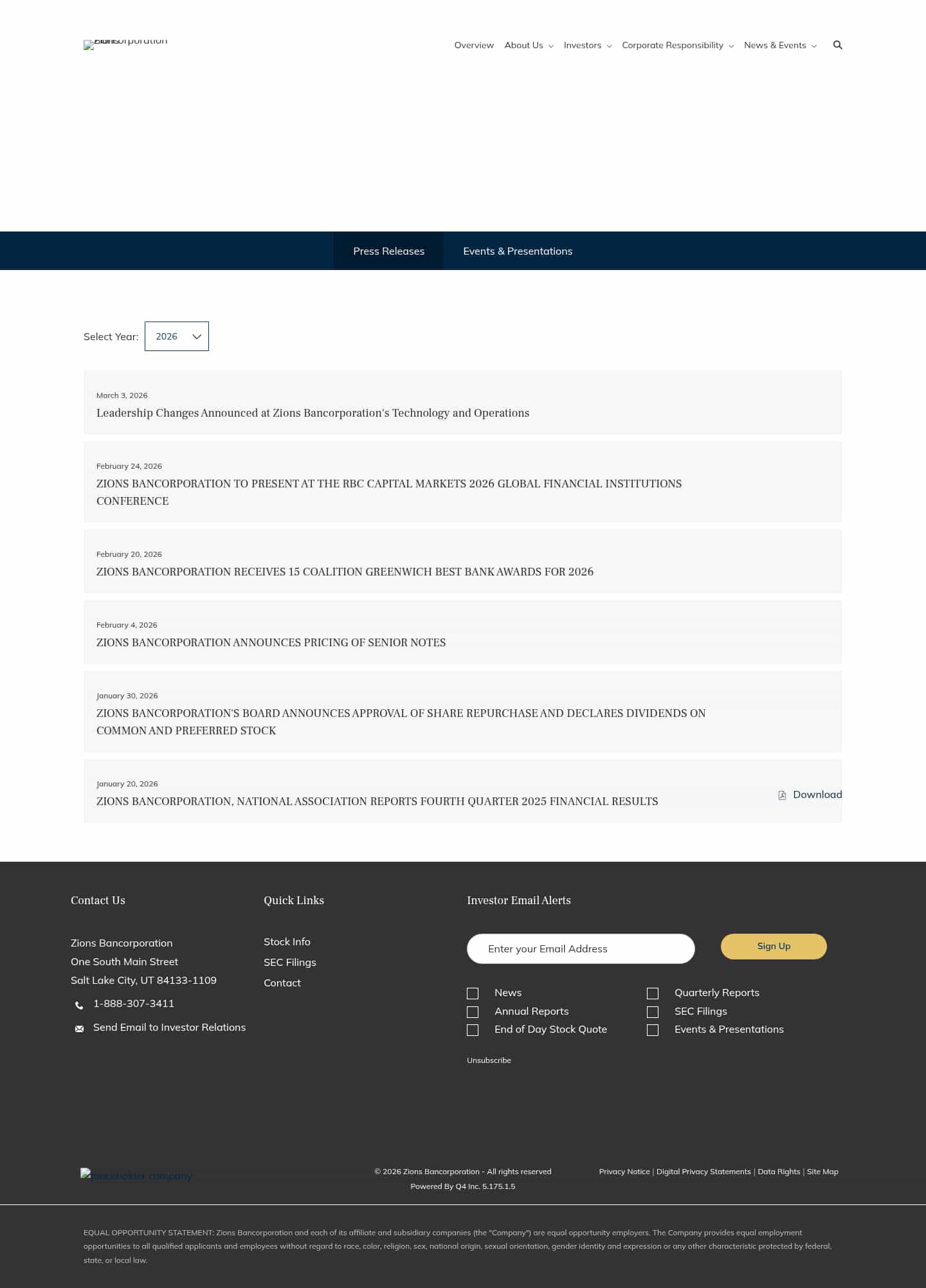This screenshot has width=926, height=1288.
Task: Click the footer placeholder company logo
Action: point(136,1175)
